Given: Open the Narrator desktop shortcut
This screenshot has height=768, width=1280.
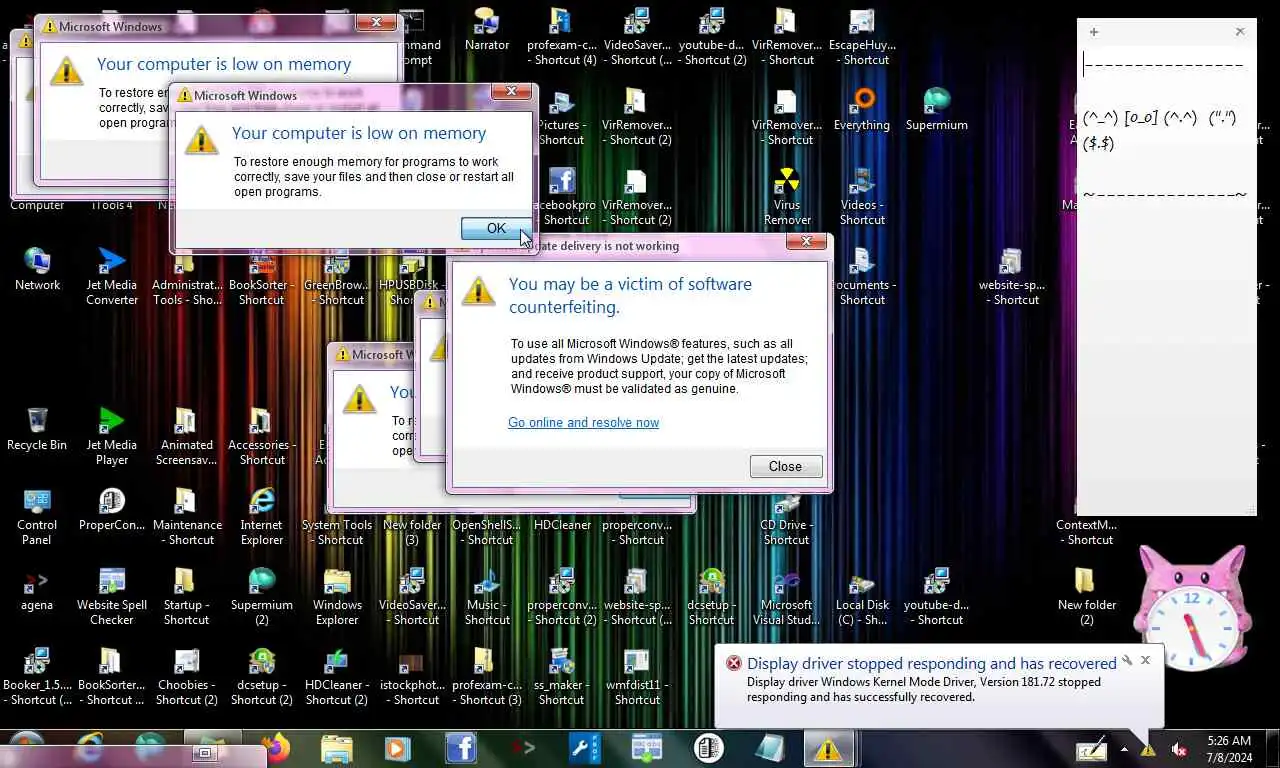Looking at the screenshot, I should pyautogui.click(x=487, y=30).
